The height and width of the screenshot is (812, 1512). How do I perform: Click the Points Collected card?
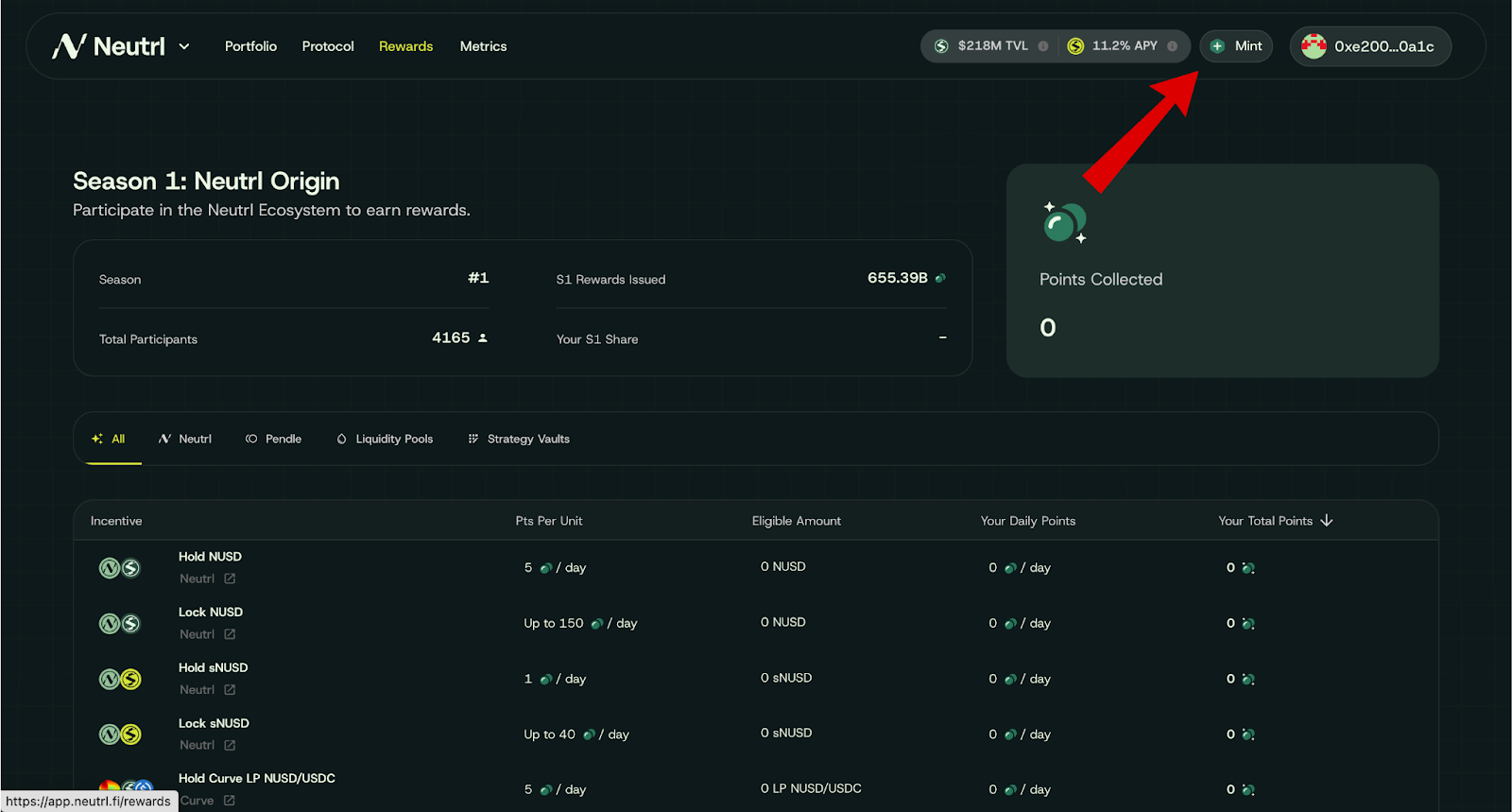click(1223, 270)
